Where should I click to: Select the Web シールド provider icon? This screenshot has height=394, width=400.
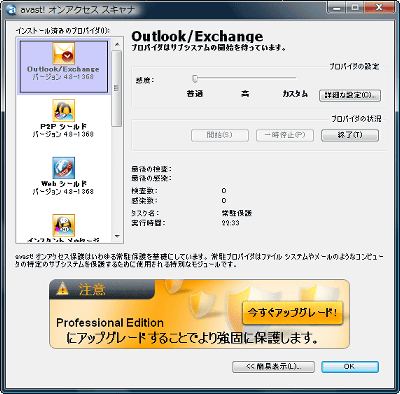[x=63, y=168]
